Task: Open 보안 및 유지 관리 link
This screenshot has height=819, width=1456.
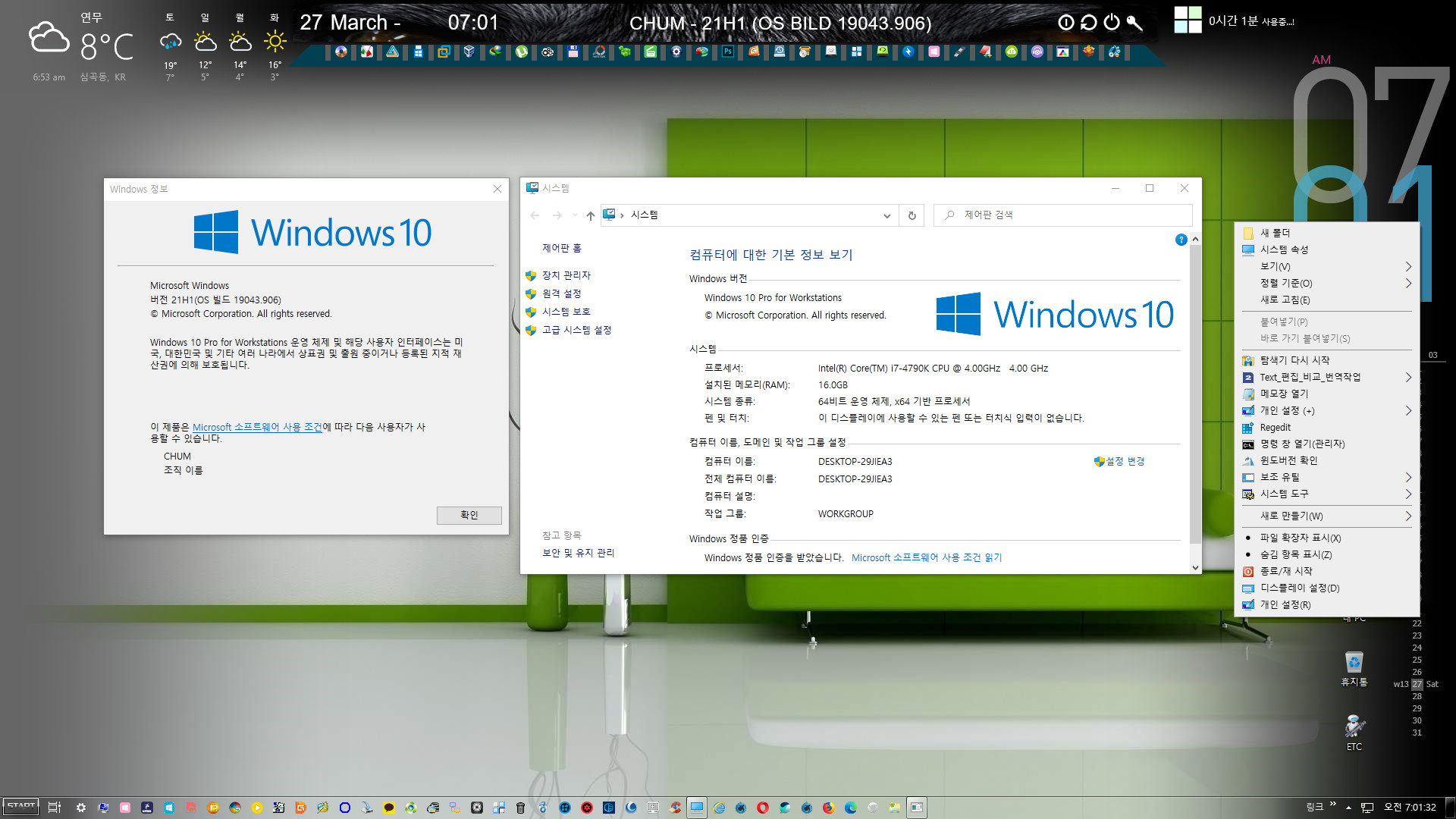Action: point(578,553)
